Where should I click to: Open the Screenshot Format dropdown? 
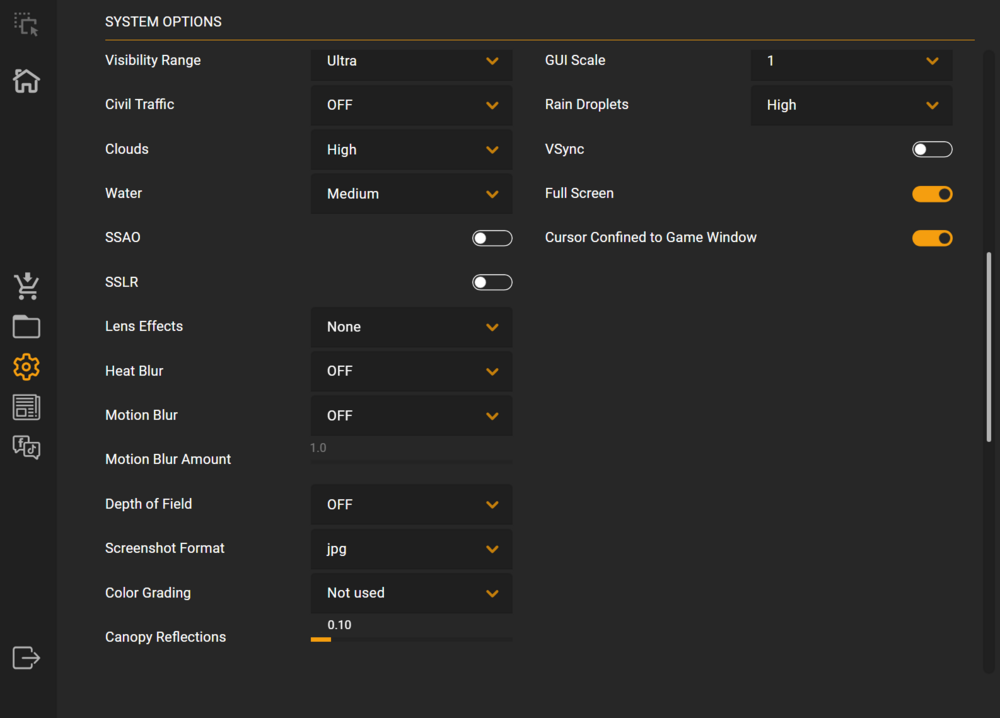click(x=411, y=549)
